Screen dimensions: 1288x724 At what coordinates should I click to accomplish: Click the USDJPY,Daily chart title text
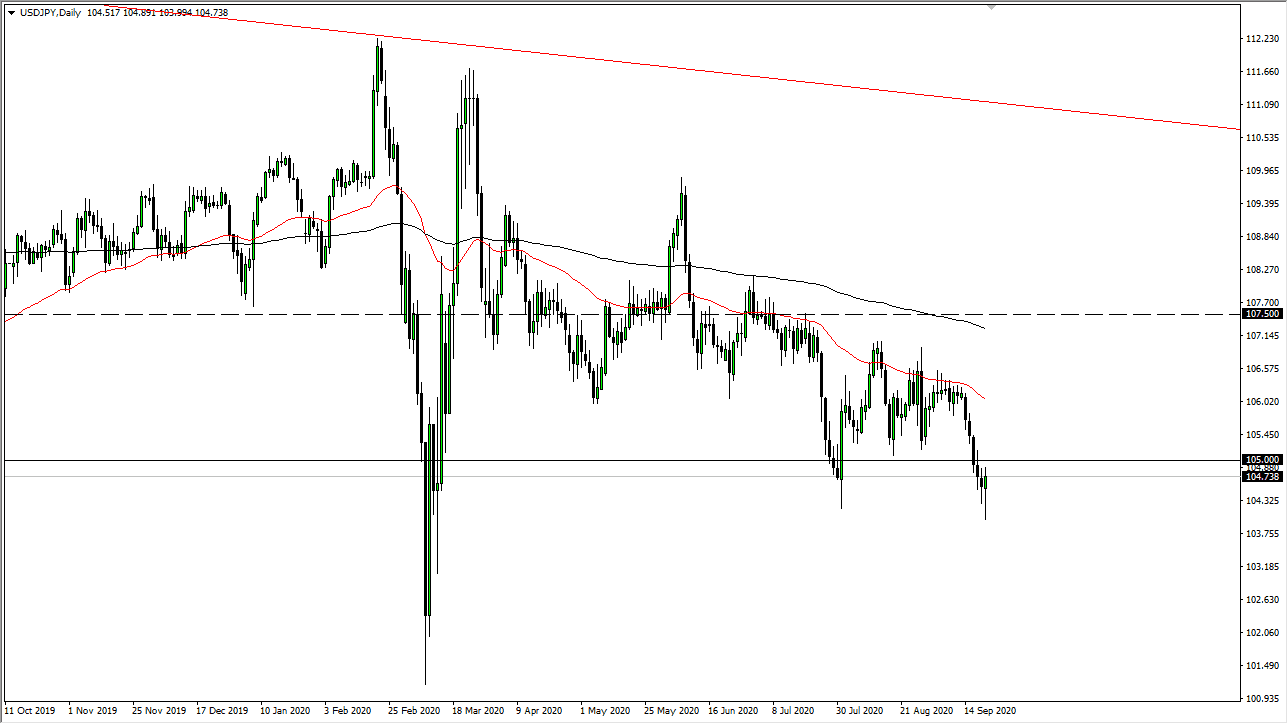click(50, 13)
